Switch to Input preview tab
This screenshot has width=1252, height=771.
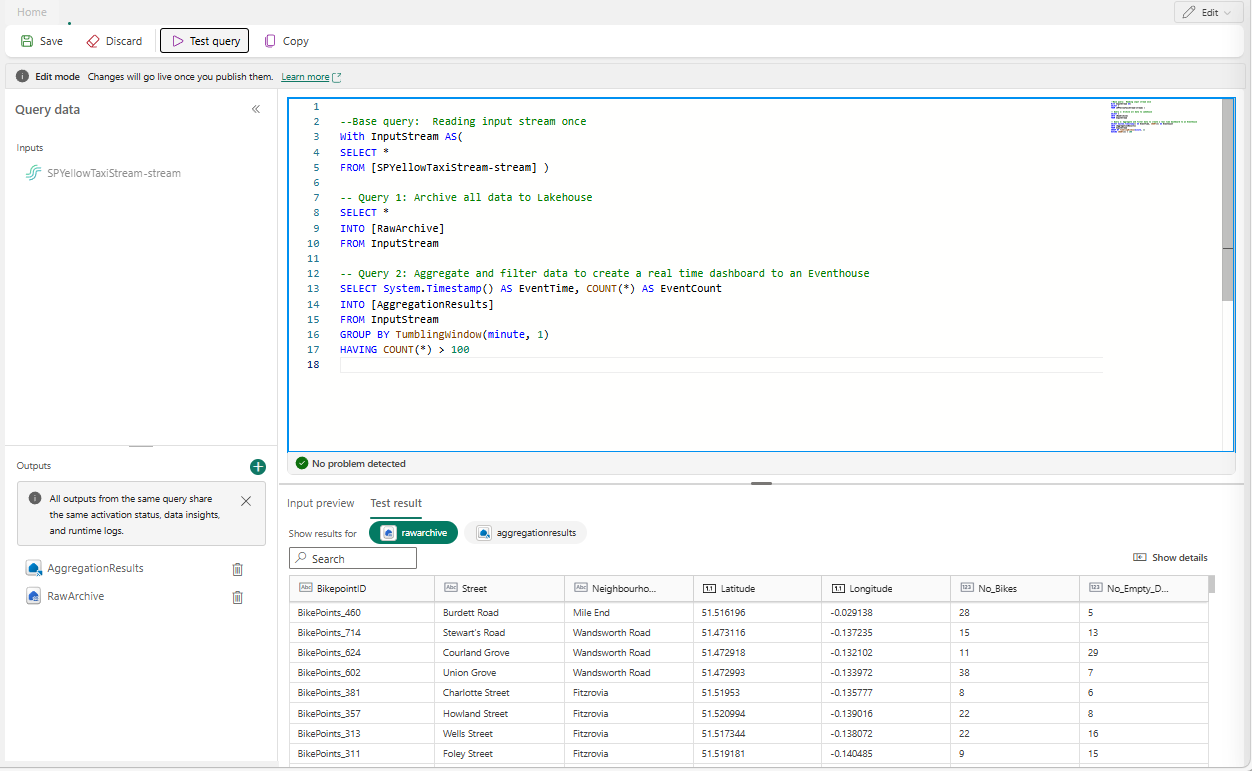tap(320, 503)
